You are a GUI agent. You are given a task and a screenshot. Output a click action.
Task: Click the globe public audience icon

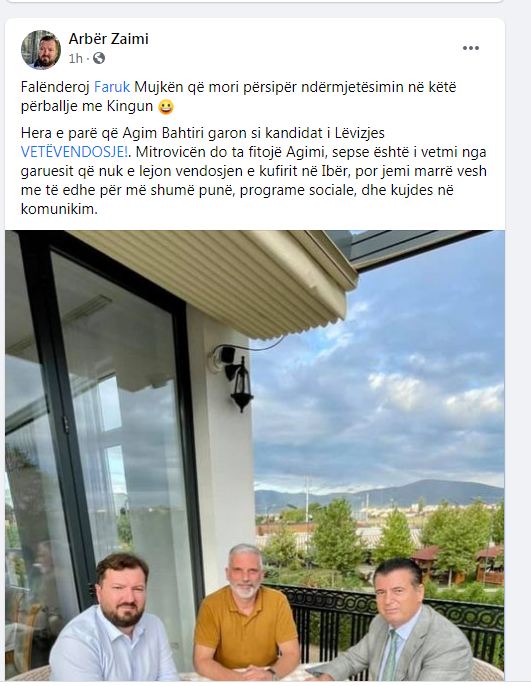tap(99, 58)
